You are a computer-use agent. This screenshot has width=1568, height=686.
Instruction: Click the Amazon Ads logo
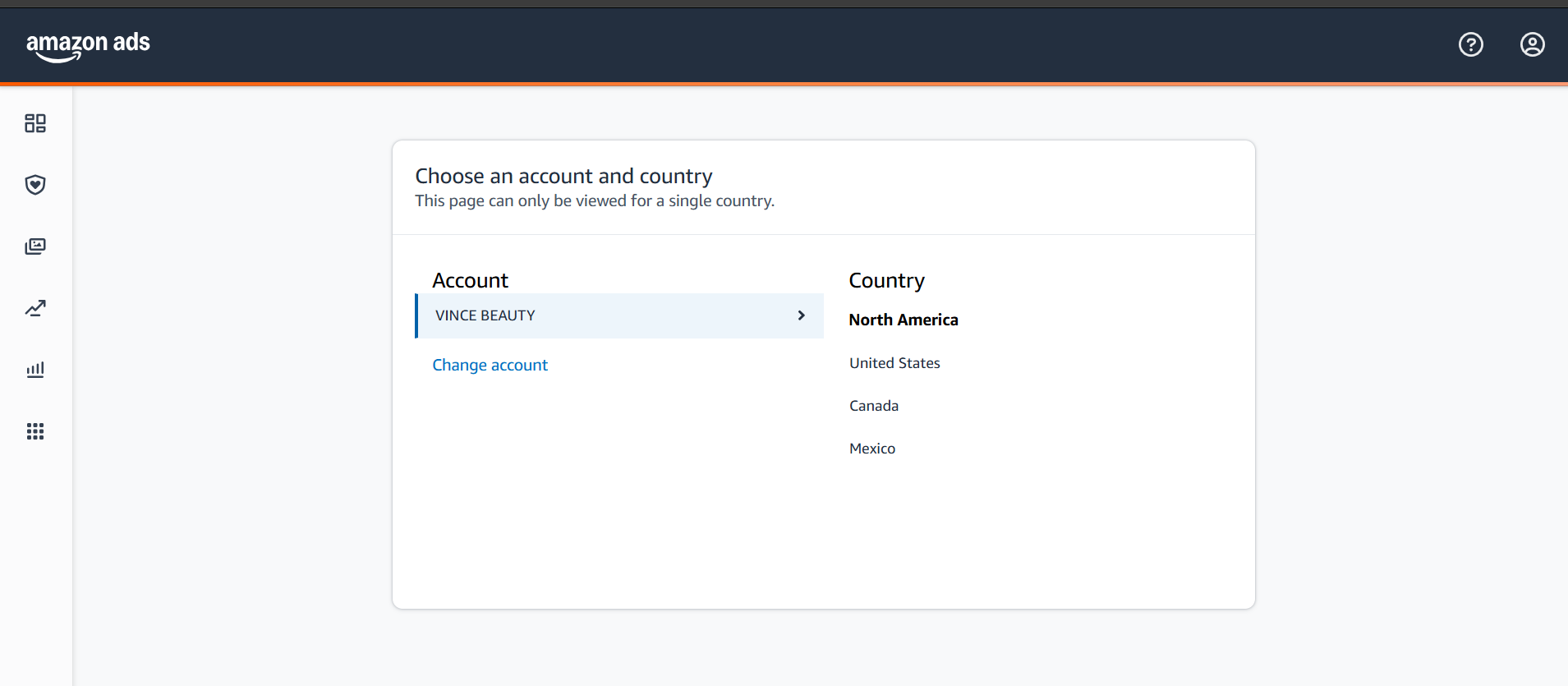coord(88,46)
